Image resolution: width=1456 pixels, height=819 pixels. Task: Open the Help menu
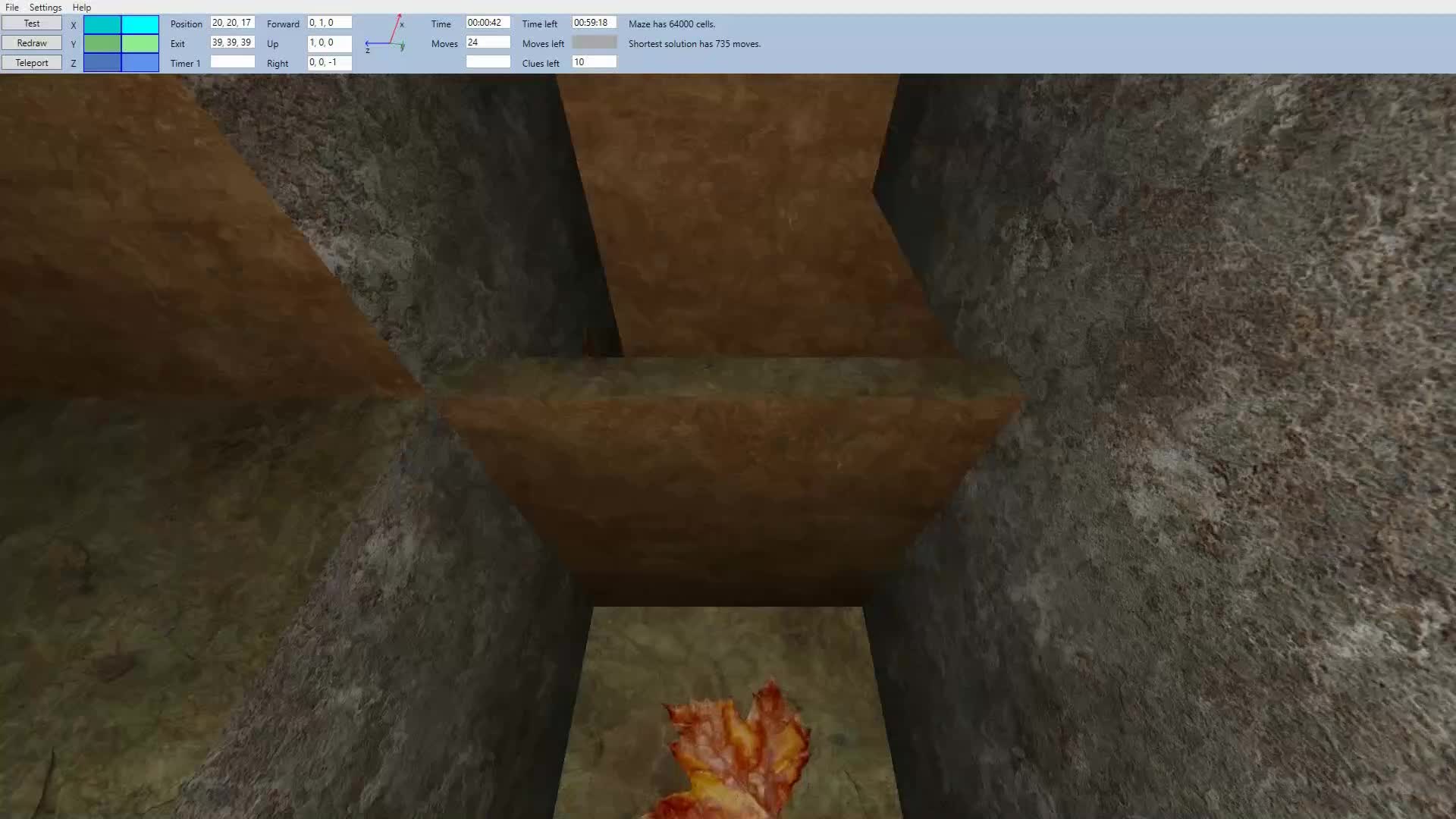coord(82,7)
